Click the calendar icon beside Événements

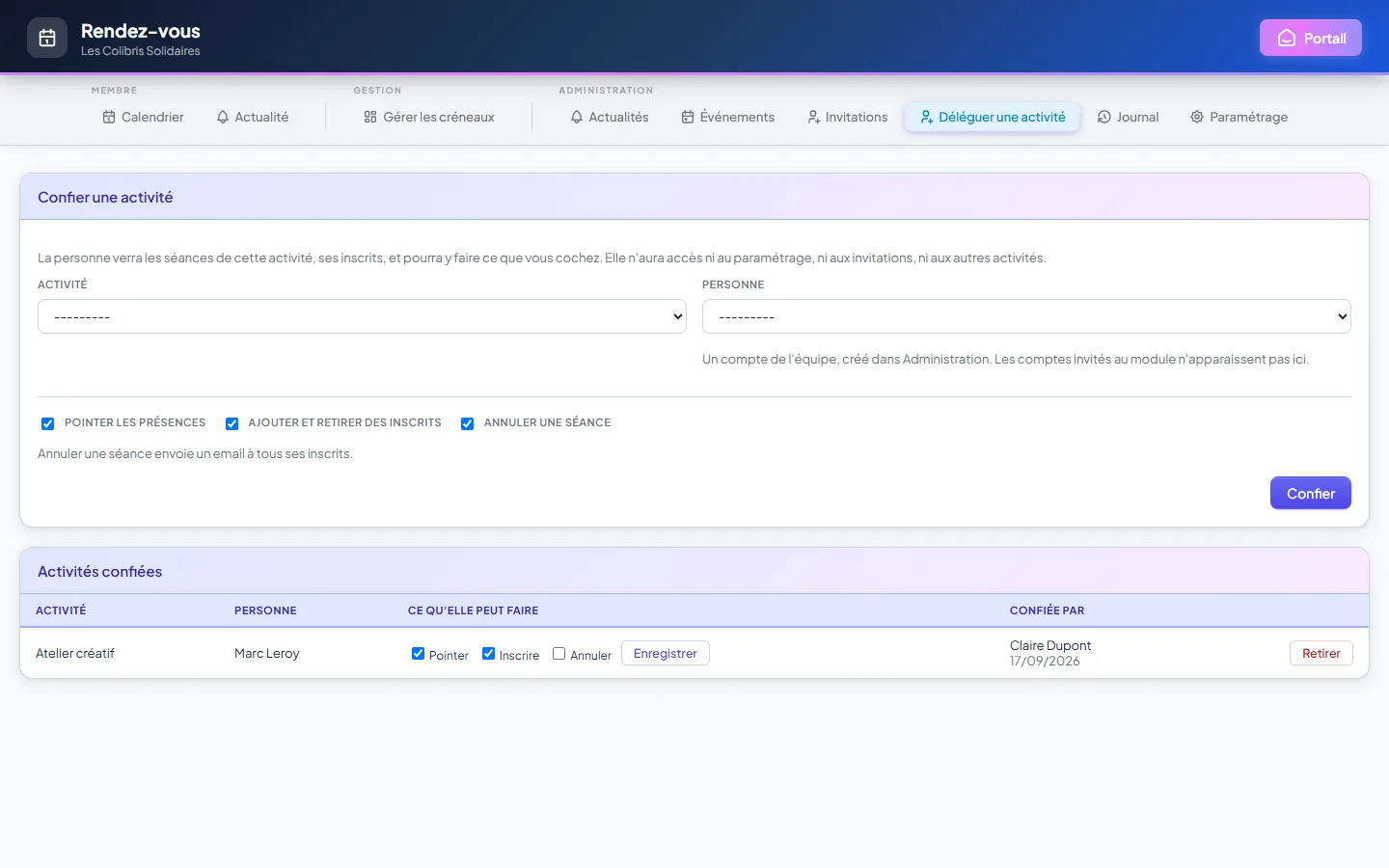(688, 117)
